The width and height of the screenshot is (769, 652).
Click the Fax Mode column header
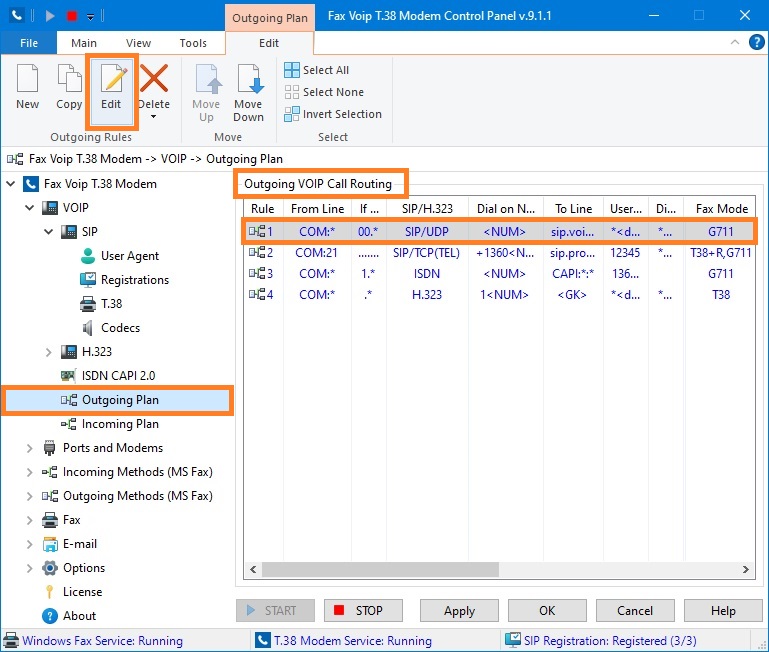[721, 209]
